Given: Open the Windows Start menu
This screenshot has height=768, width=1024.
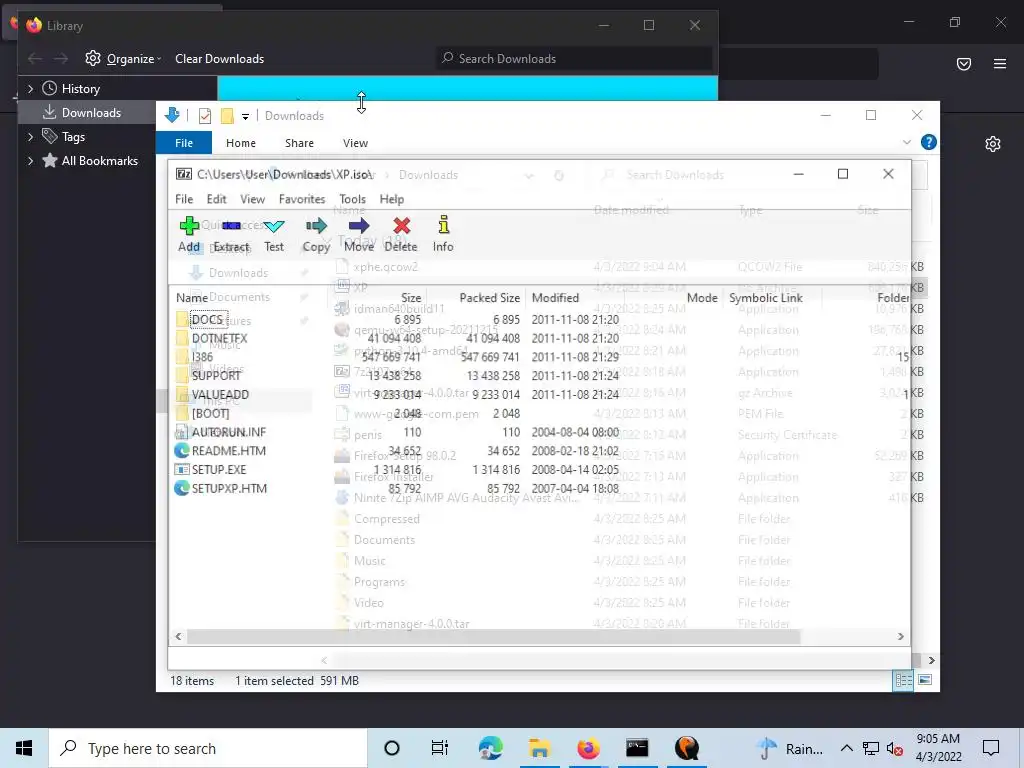Looking at the screenshot, I should click(x=24, y=748).
